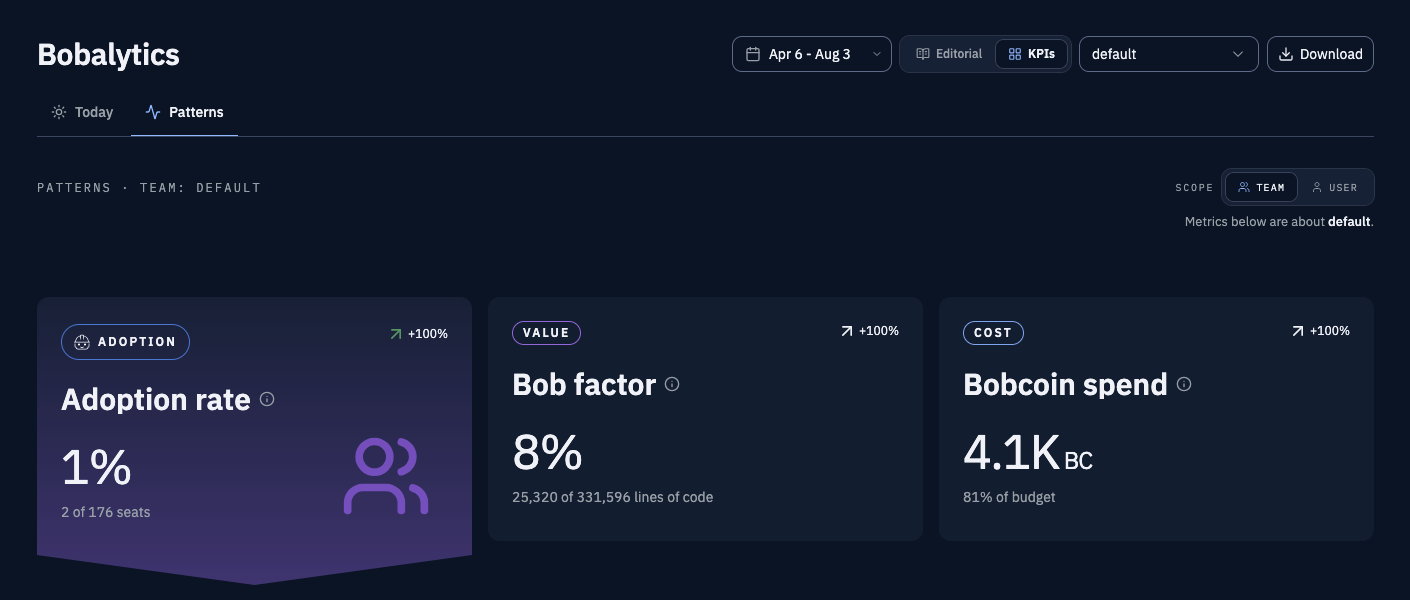Click the green trend arrow on Adoption card
Screen dimensions: 1410x600
tap(396, 334)
